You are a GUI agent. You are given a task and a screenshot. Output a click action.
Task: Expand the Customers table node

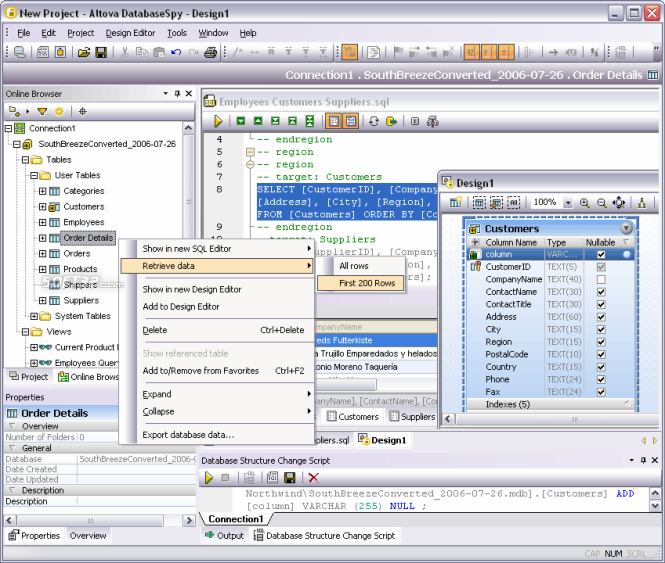coord(42,207)
